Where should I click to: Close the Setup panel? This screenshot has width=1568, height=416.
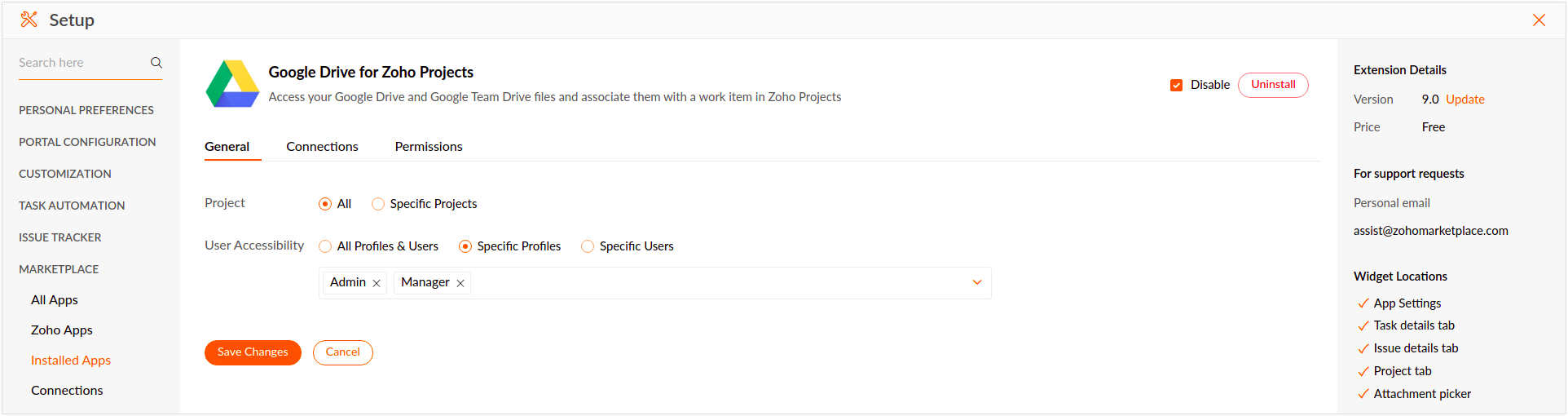tap(1539, 20)
